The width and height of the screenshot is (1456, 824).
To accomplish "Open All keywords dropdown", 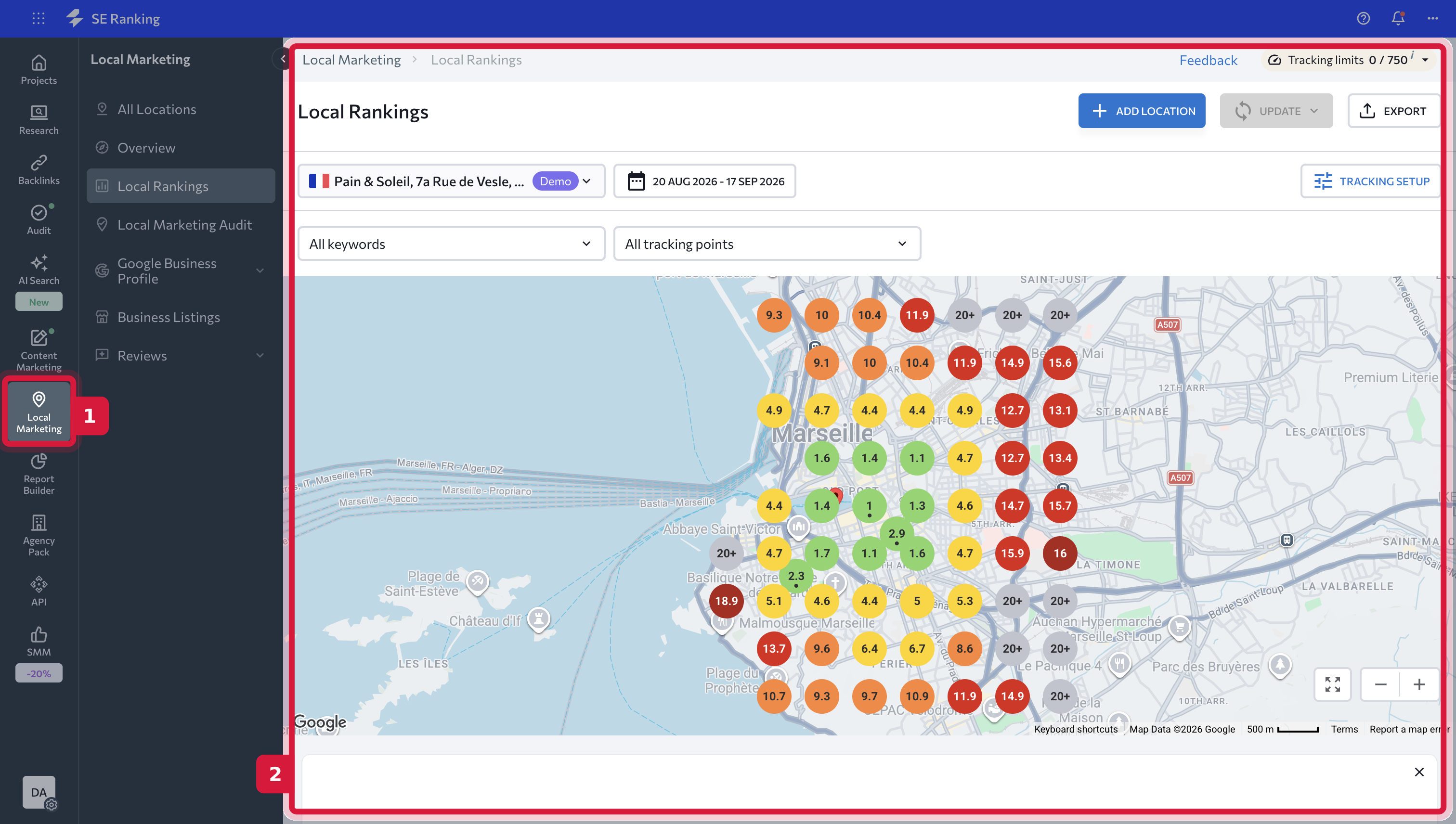I will (451, 244).
